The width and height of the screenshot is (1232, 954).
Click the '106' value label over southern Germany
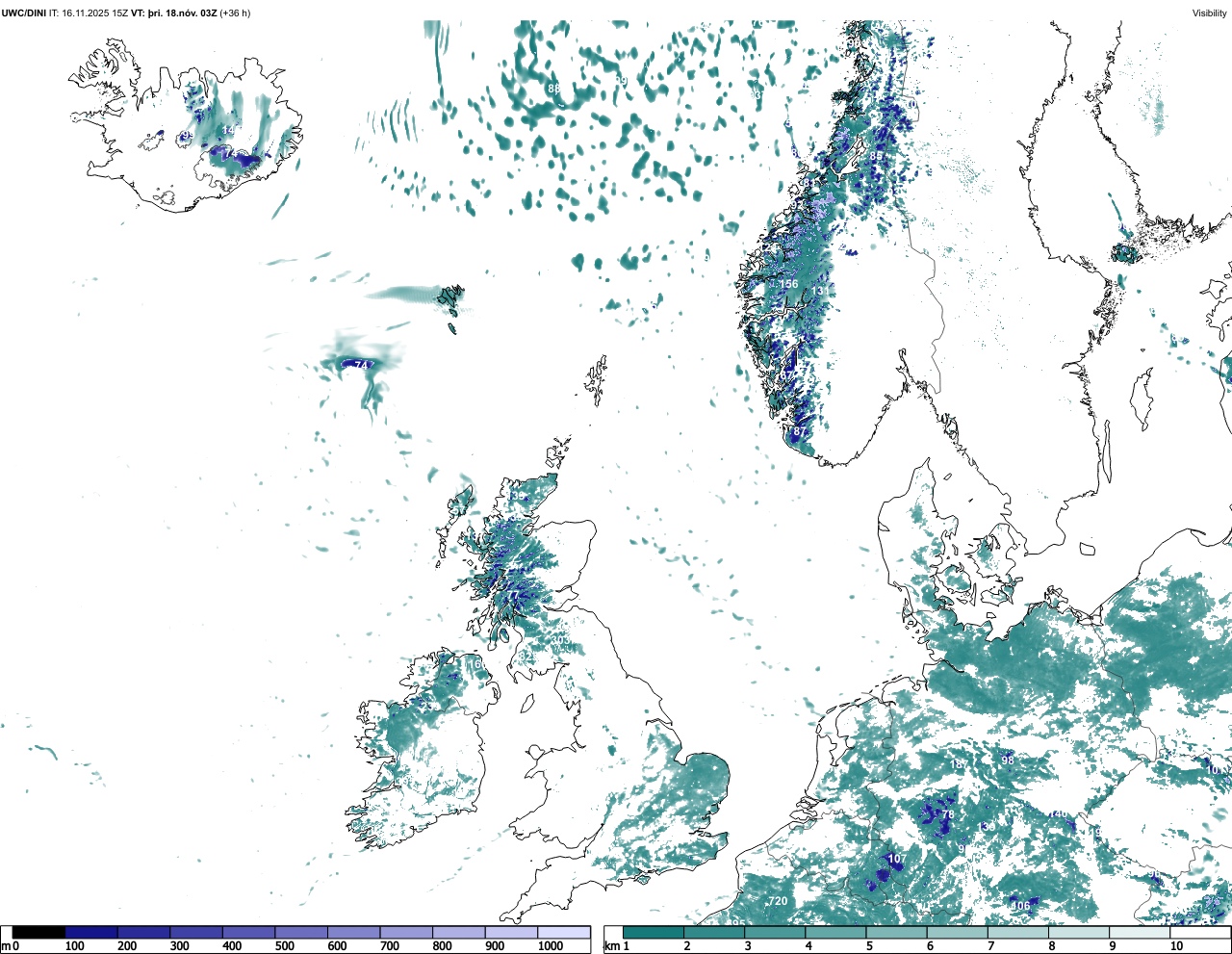pos(1020,906)
